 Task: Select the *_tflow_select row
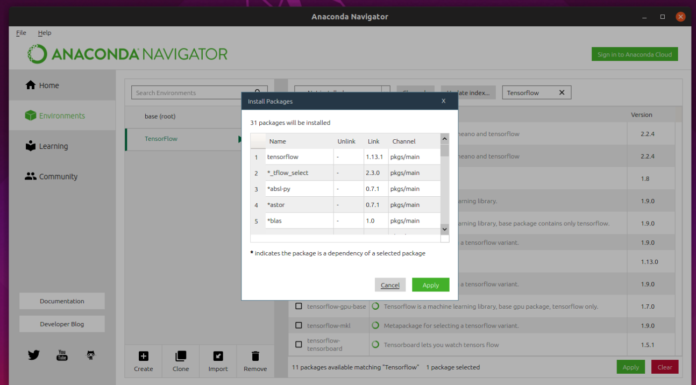point(346,173)
